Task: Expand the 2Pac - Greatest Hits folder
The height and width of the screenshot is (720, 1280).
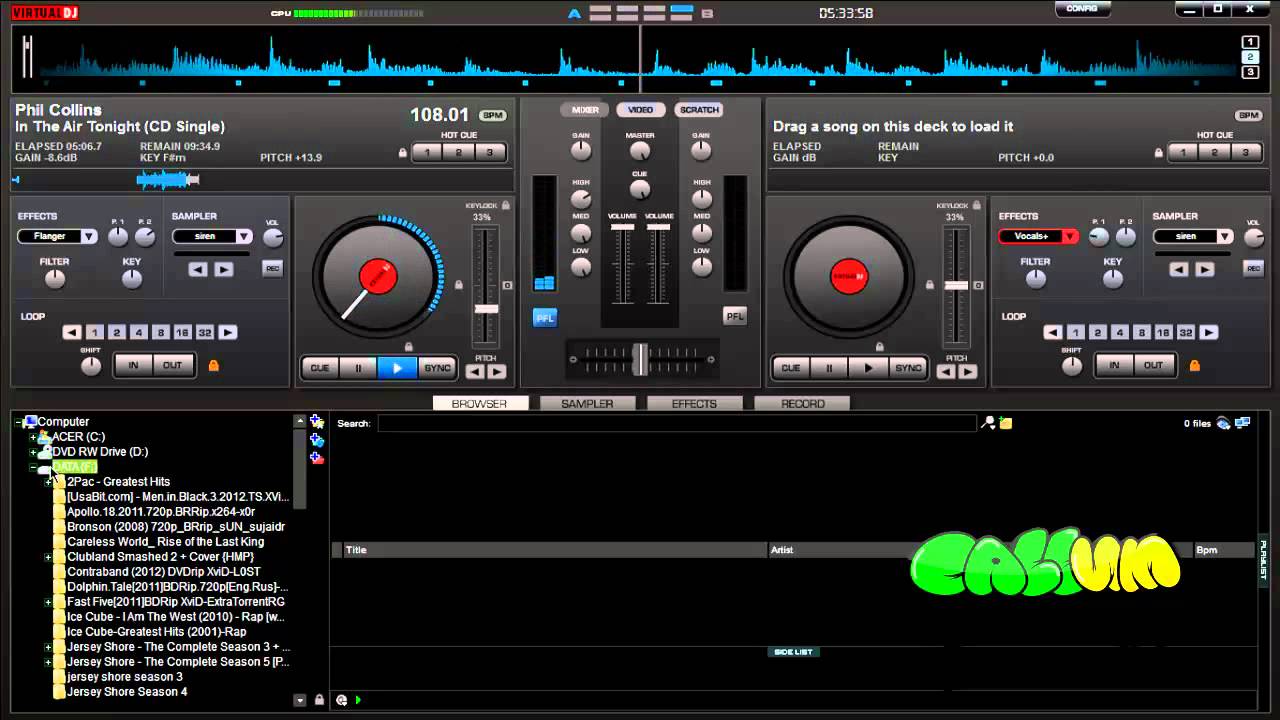Action: point(48,482)
